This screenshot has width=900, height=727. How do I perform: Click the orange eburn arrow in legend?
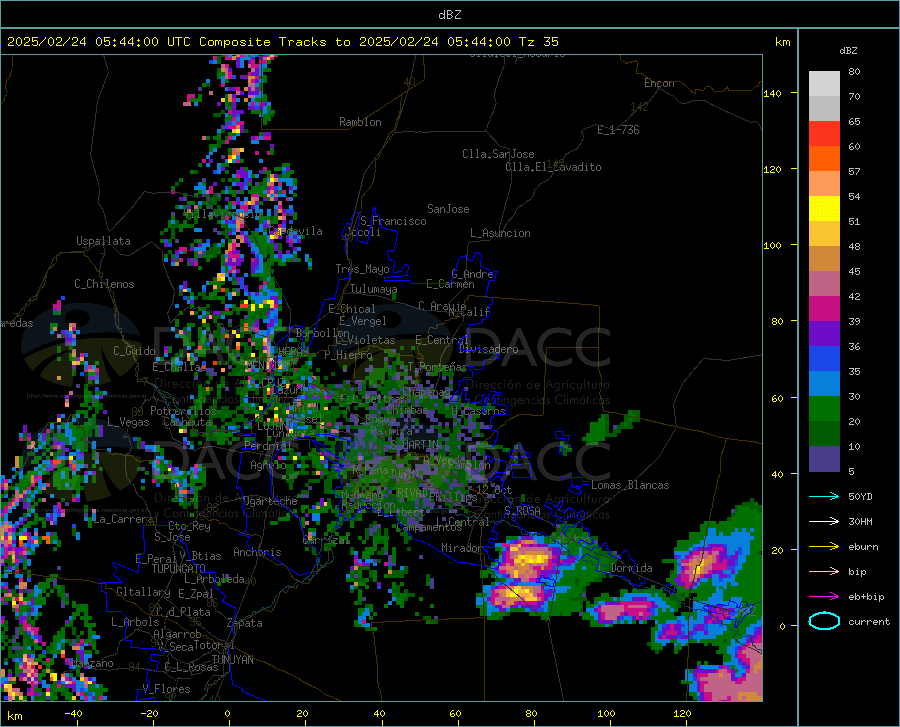point(824,547)
